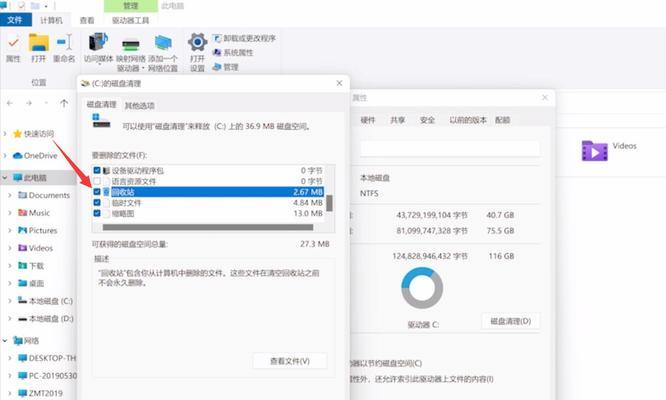
Task: Click the Up directory arrow
Action: click(64, 103)
